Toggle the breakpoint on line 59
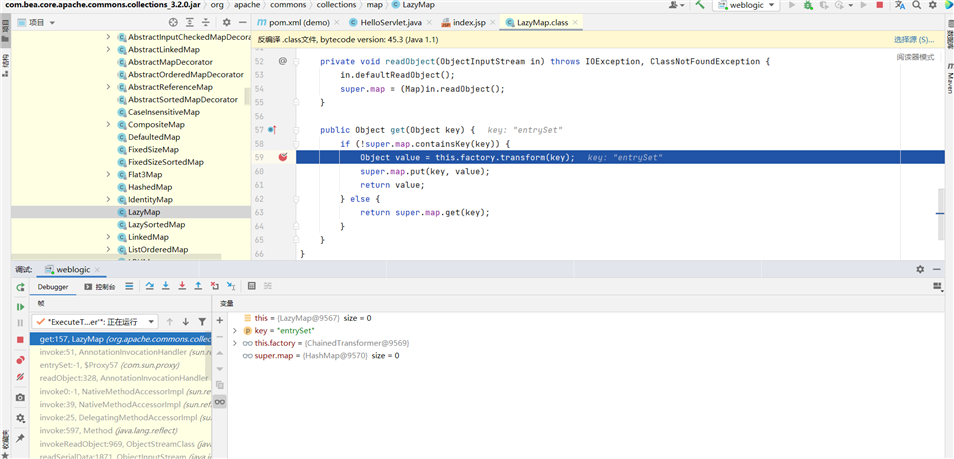 (x=283, y=158)
